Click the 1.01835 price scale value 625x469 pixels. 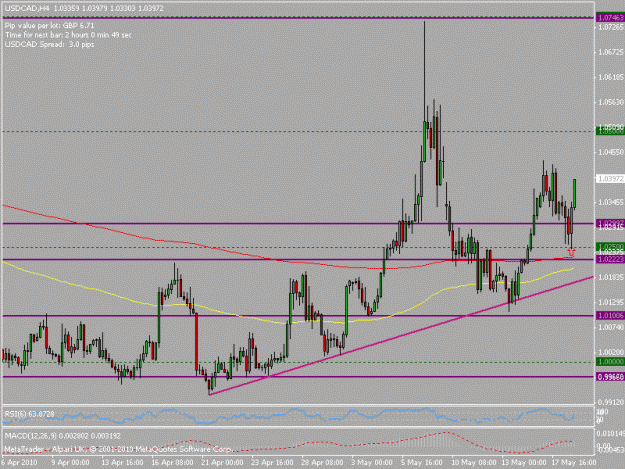click(611, 277)
